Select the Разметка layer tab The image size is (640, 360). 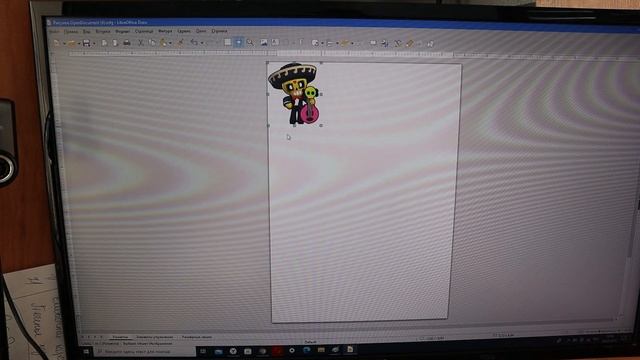click(120, 337)
